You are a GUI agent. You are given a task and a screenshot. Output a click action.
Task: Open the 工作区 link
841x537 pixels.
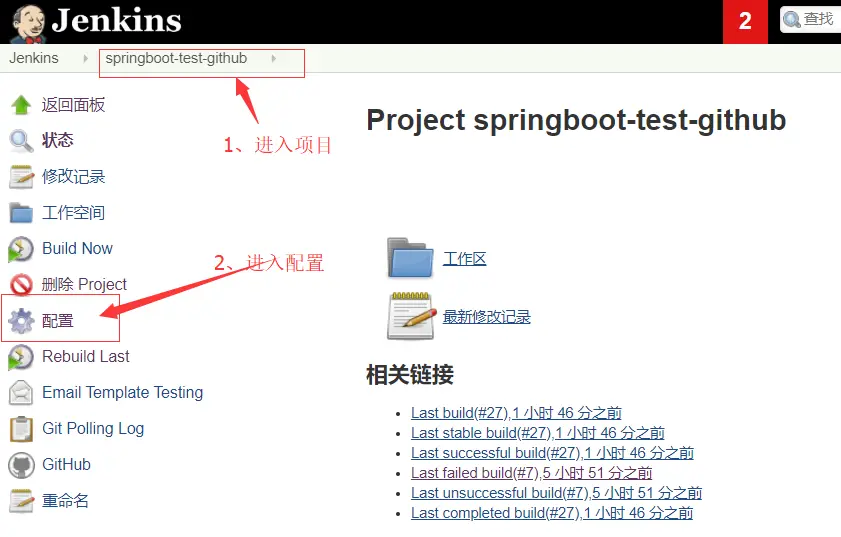pos(464,259)
